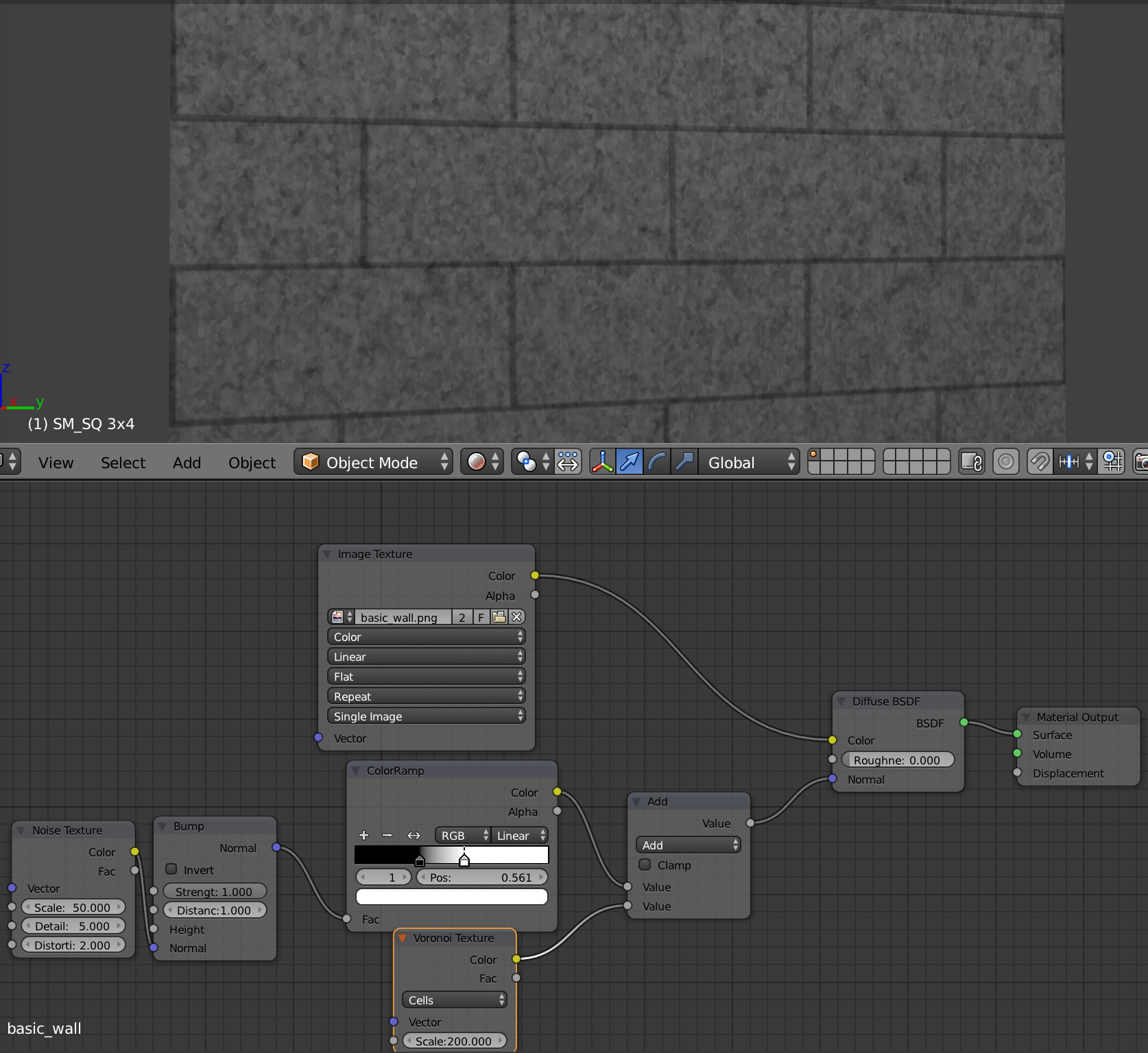This screenshot has height=1053, width=1148.
Task: Collapse the Voronoi Texture node
Action: pyautogui.click(x=403, y=938)
